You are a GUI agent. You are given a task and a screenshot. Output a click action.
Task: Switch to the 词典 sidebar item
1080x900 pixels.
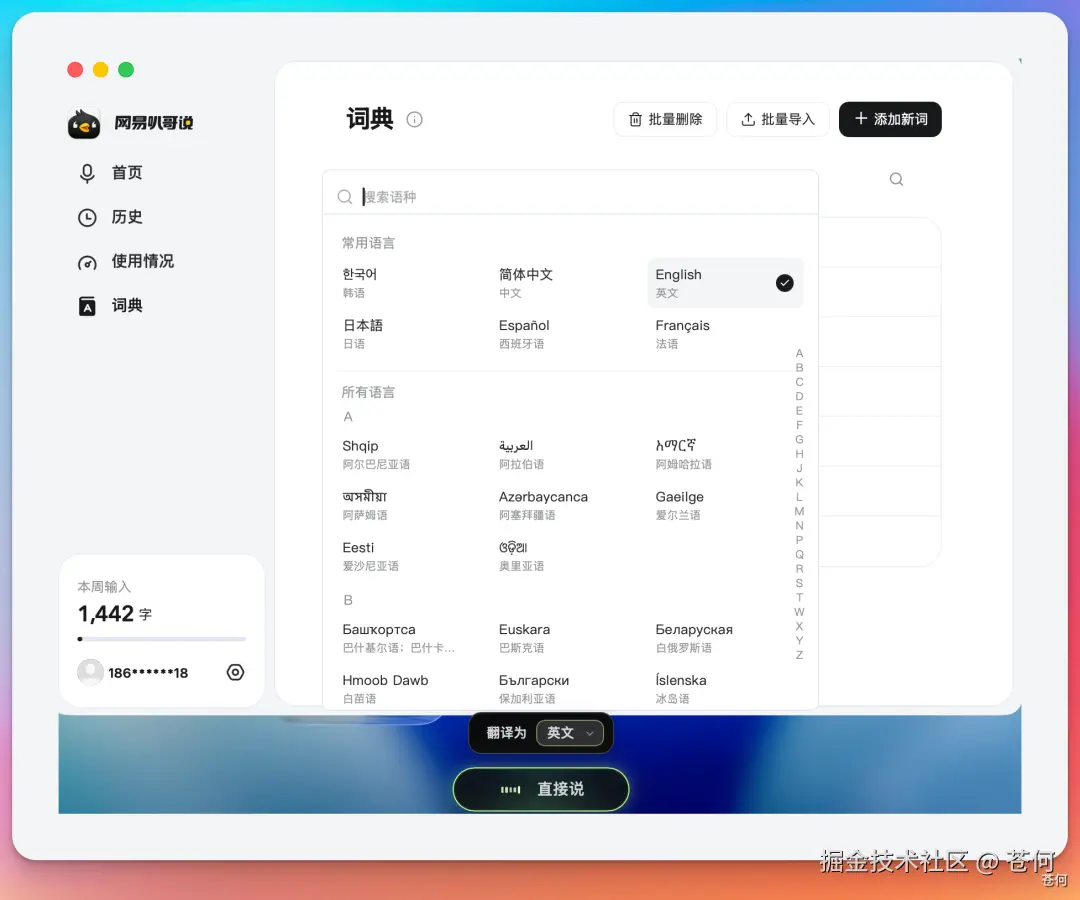coord(111,306)
